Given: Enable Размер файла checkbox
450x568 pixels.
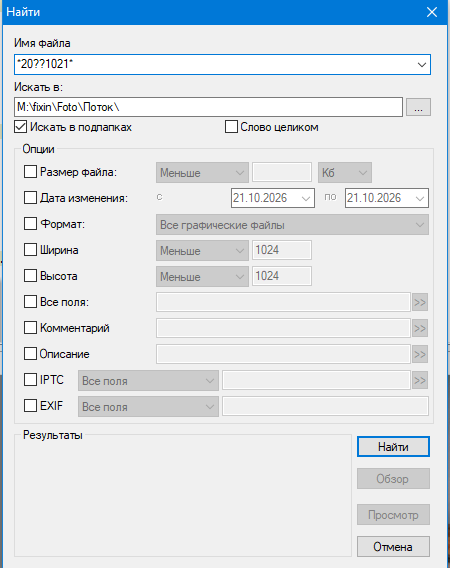Looking at the screenshot, I should point(30,172).
